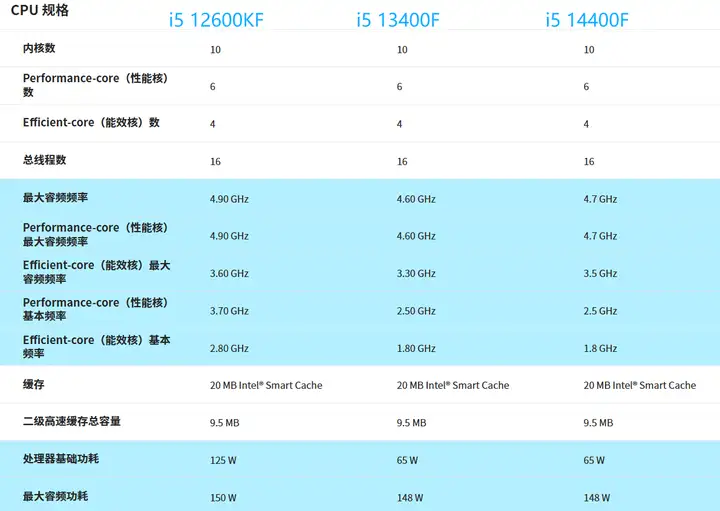
Task: Click performance-core count 6 under i5 14400F
Action: coord(586,87)
